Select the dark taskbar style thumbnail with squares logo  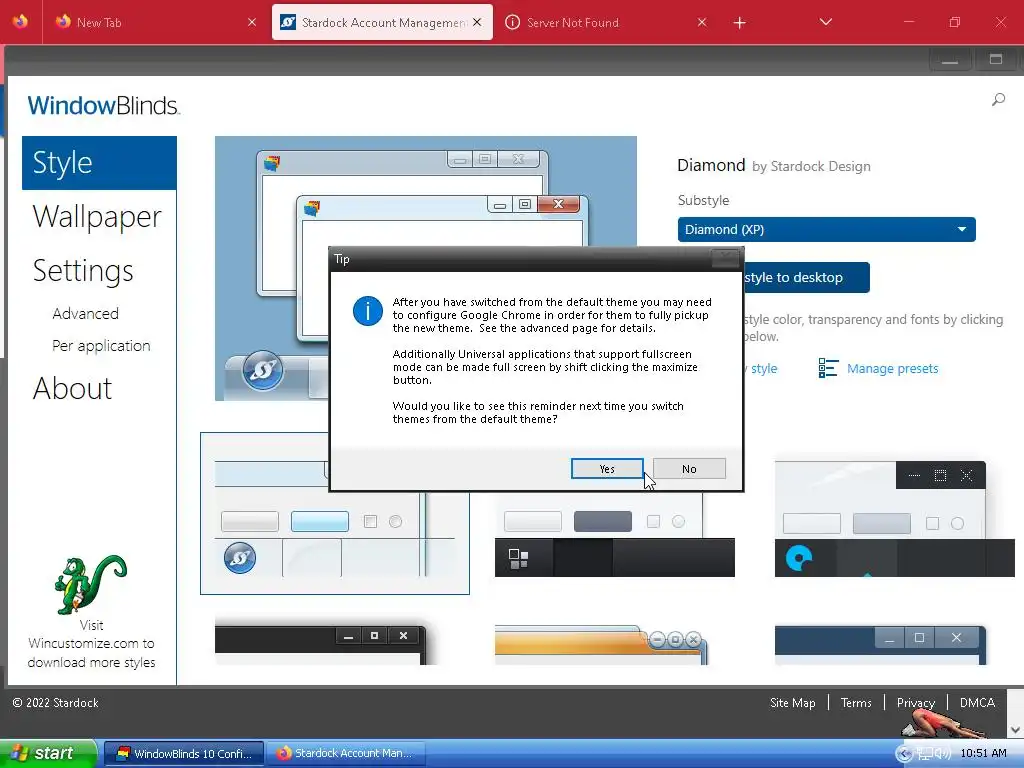615,536
